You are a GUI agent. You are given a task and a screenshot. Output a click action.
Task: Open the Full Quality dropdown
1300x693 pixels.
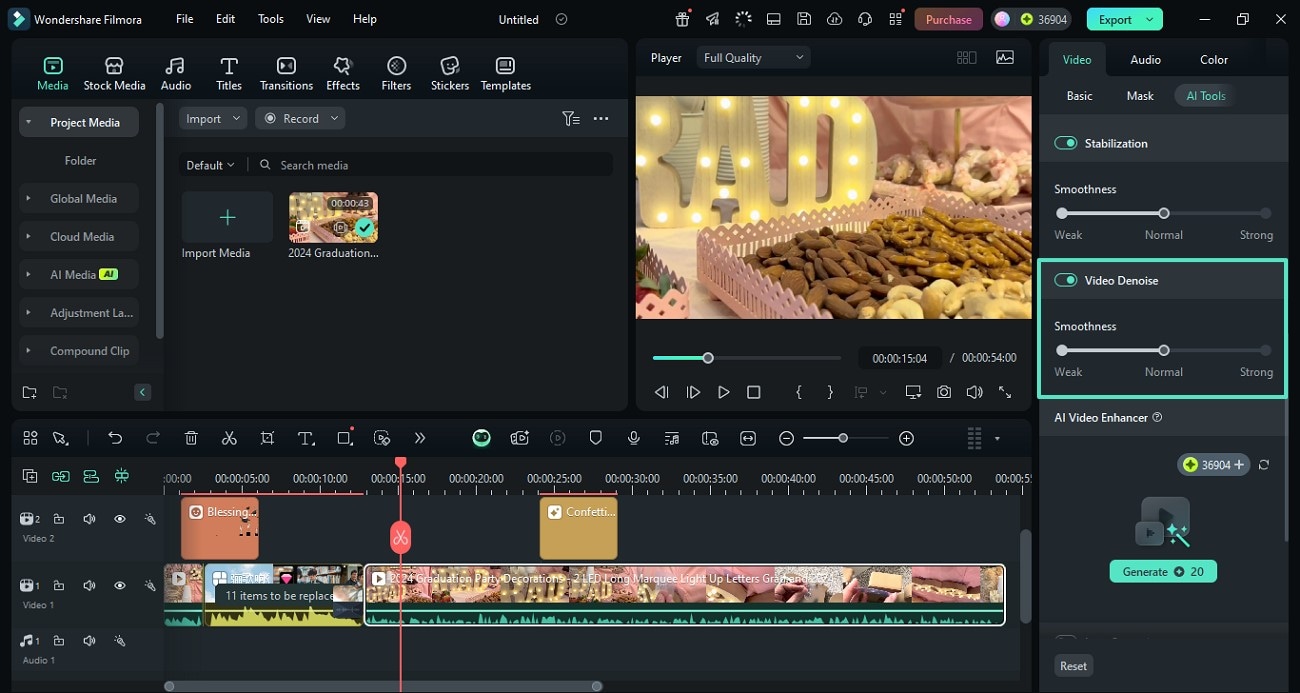(x=753, y=58)
